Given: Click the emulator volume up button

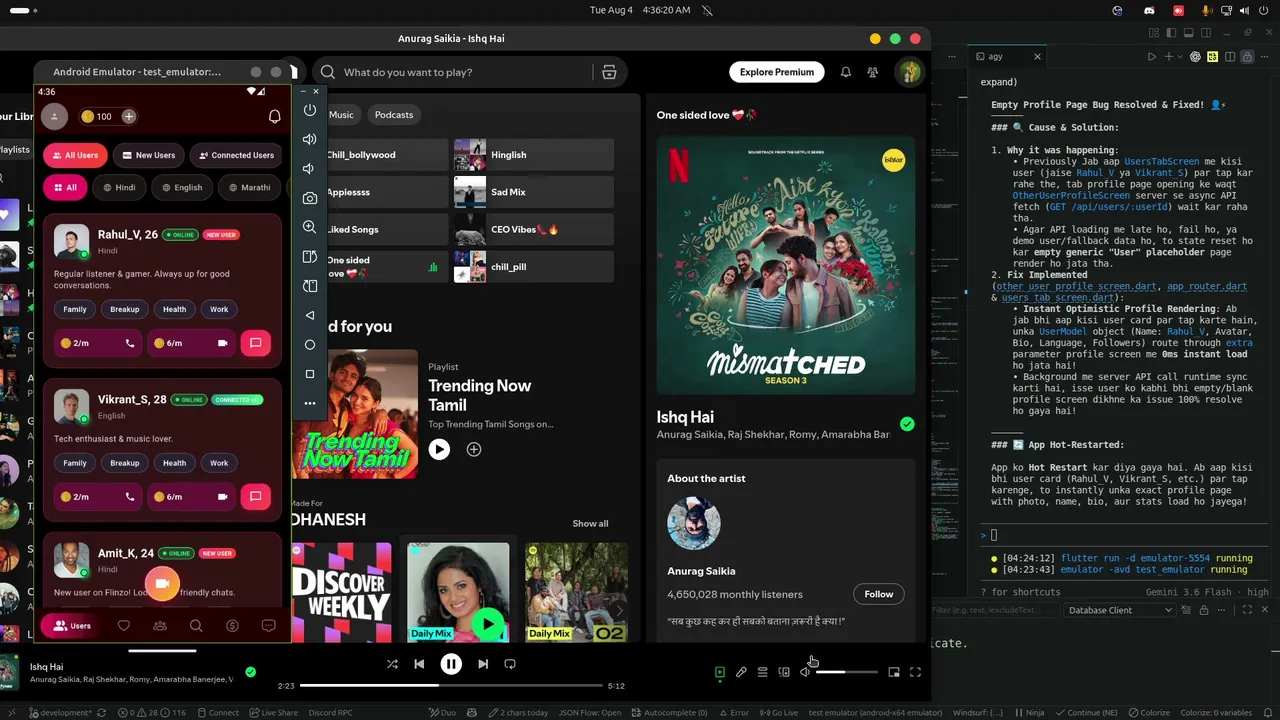Looking at the screenshot, I should pyautogui.click(x=310, y=139).
